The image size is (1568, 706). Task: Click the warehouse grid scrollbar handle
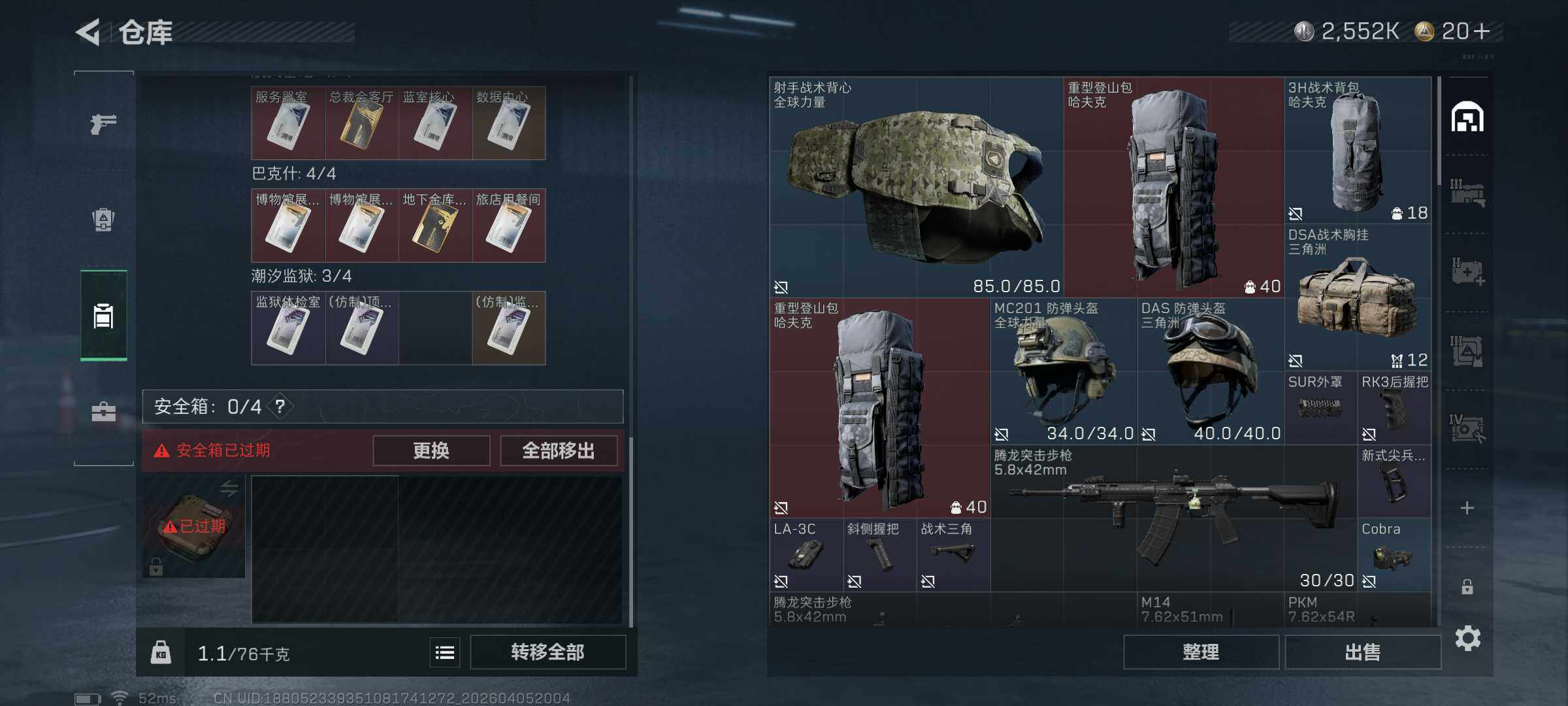click(x=1439, y=131)
